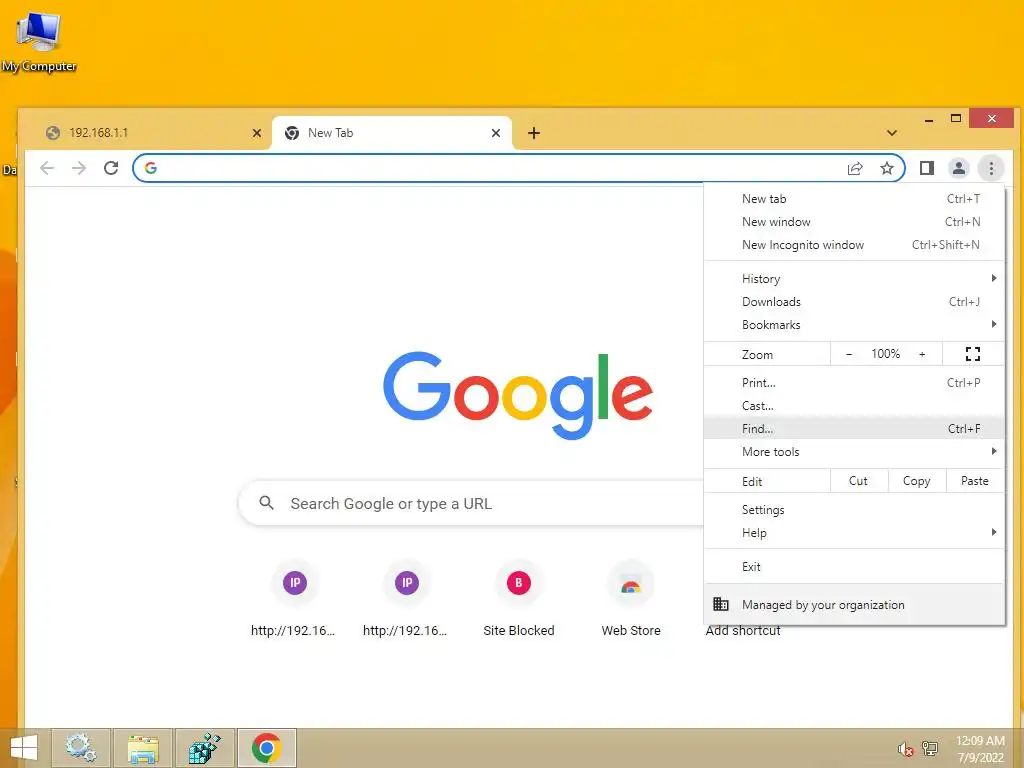
Task: Open the gears settings icon in taskbar
Action: (x=81, y=748)
